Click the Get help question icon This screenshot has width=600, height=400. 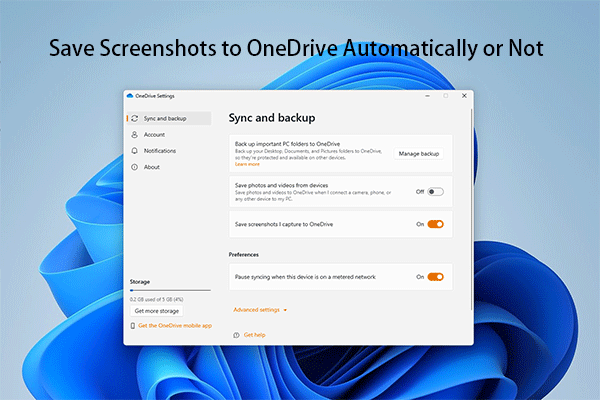click(x=236, y=335)
